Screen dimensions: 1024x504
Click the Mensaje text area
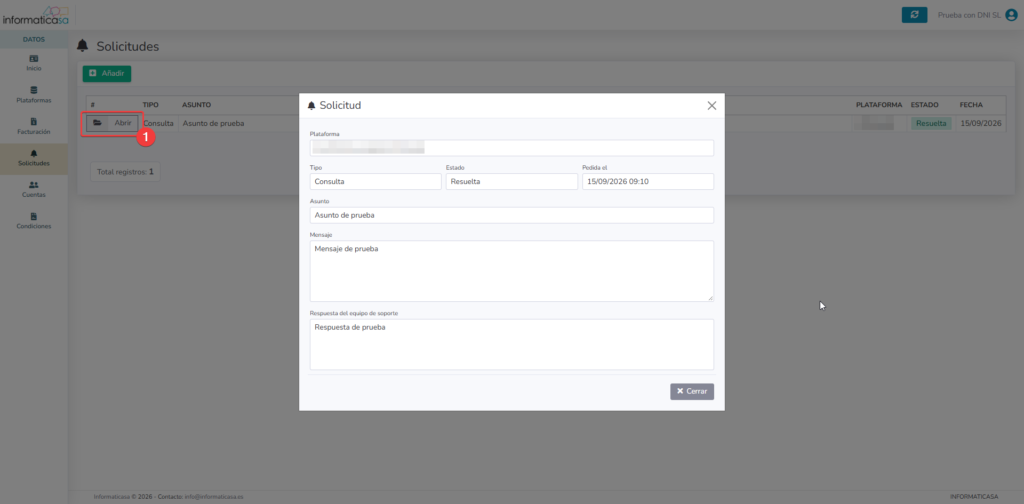(511, 271)
